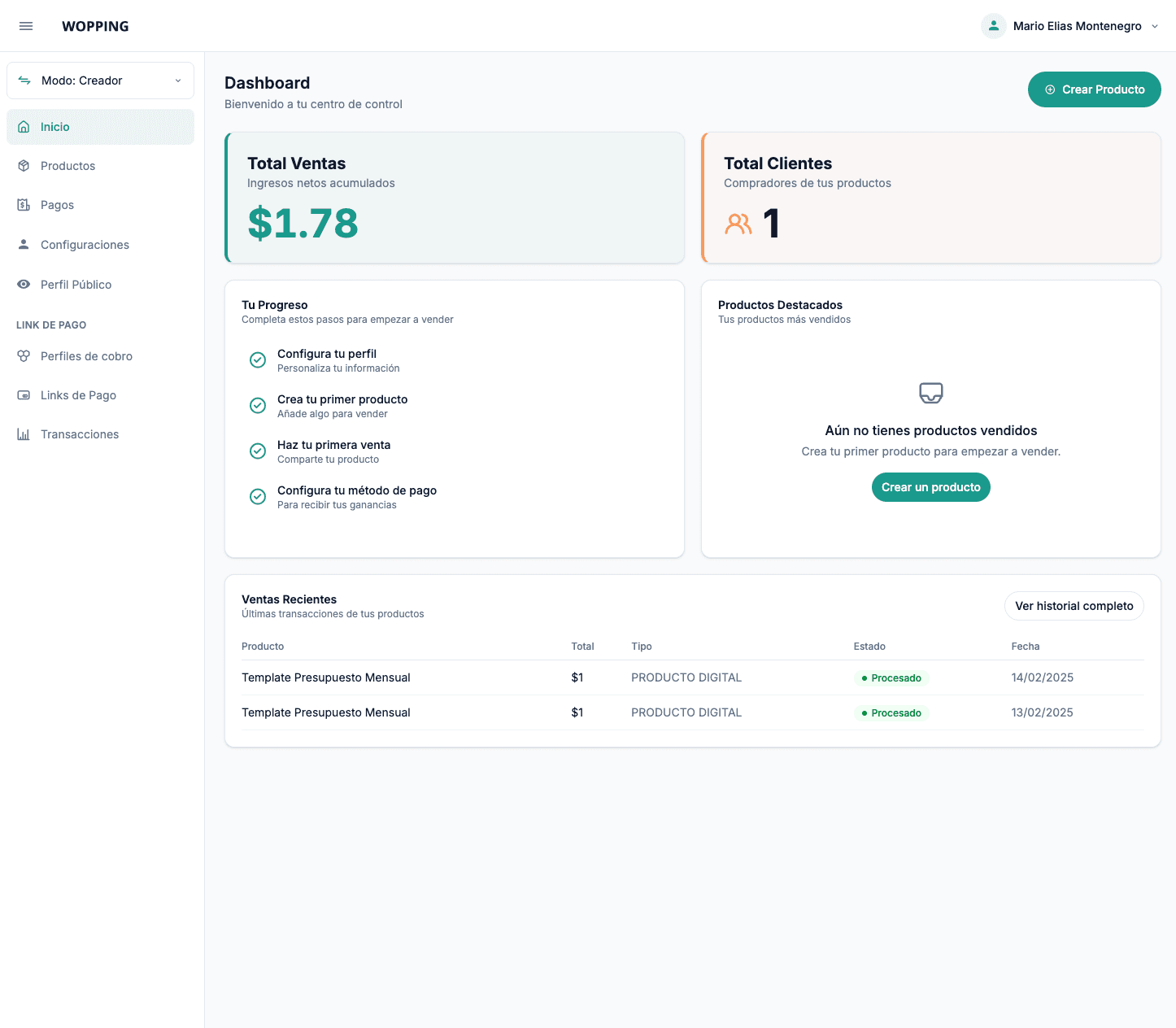Click the Total Clientes people icon
Viewport: 1176px width, 1028px height.
(x=738, y=224)
